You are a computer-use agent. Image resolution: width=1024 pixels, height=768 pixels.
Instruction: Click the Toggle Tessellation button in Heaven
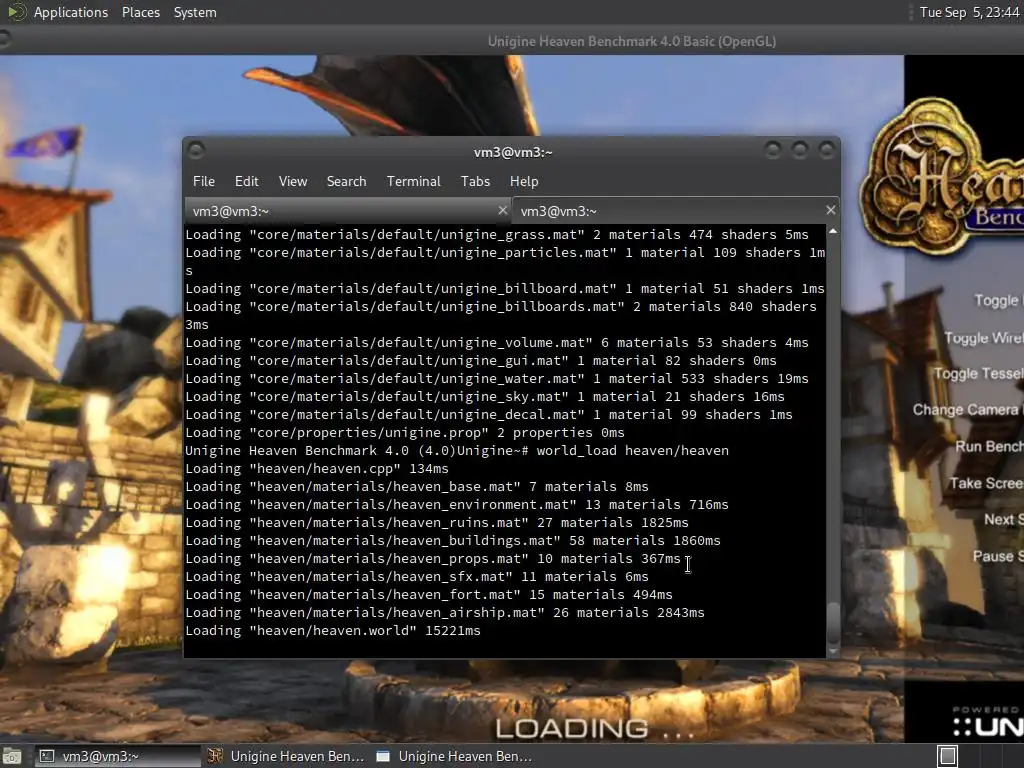(x=978, y=374)
